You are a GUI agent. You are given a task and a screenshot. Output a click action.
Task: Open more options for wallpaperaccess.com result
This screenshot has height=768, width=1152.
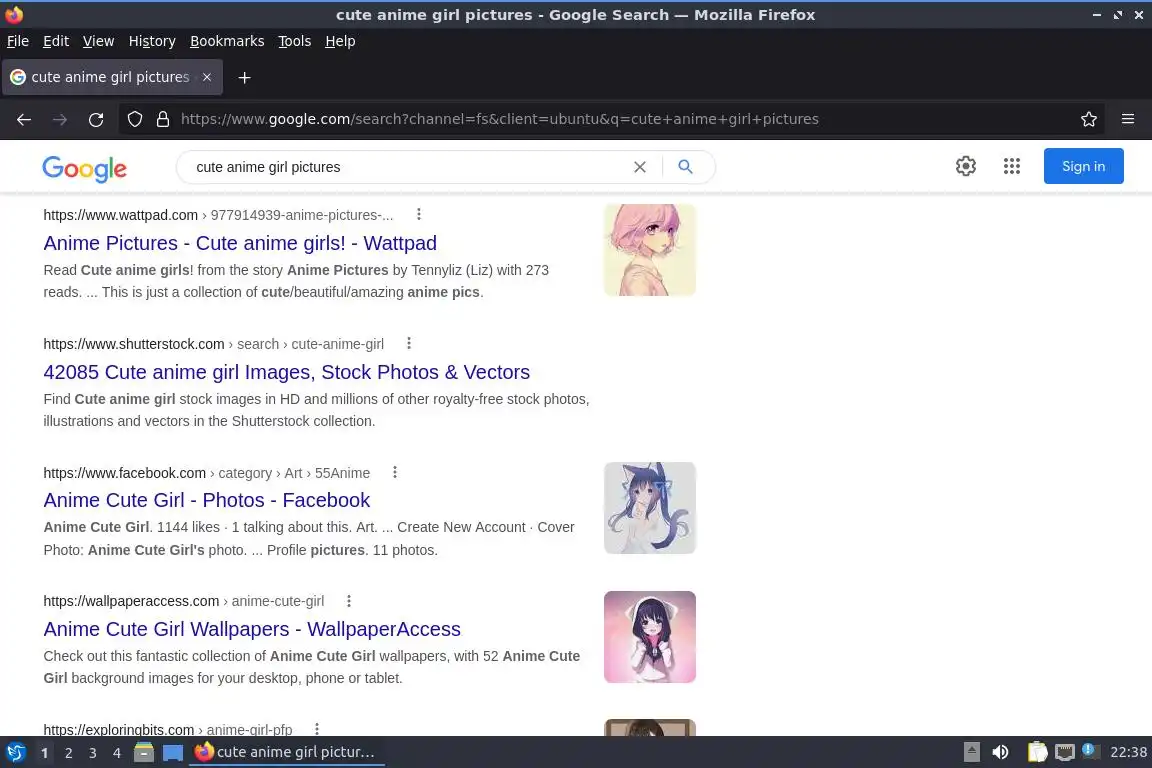coord(349,600)
